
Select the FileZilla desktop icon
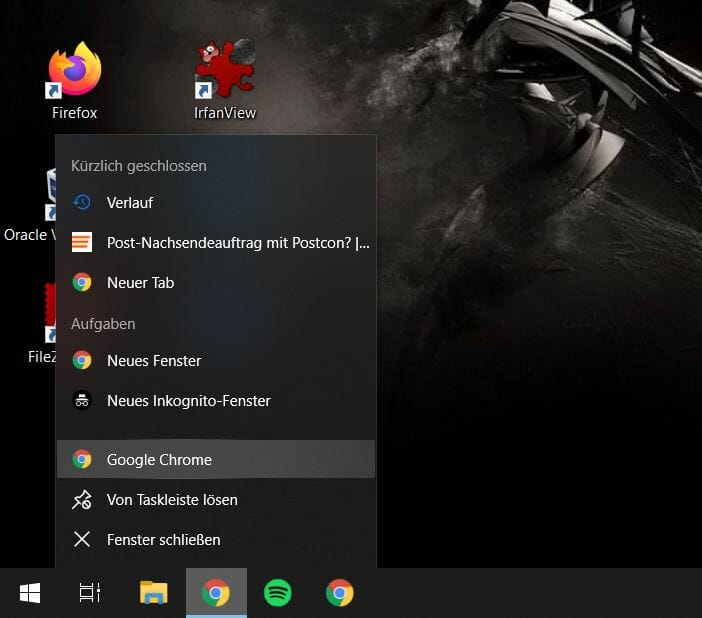(x=42, y=324)
